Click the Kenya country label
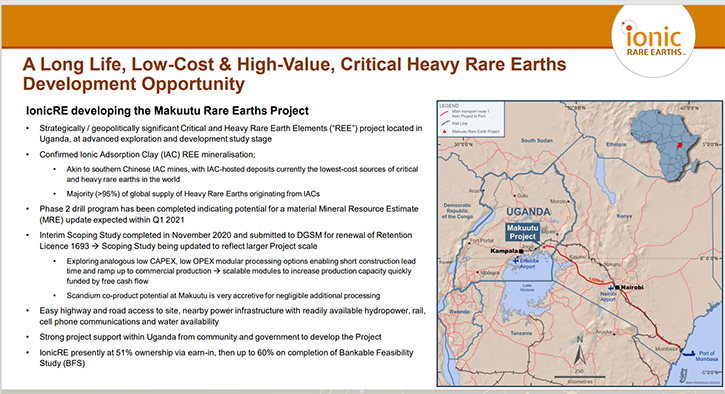 pyautogui.click(x=624, y=216)
